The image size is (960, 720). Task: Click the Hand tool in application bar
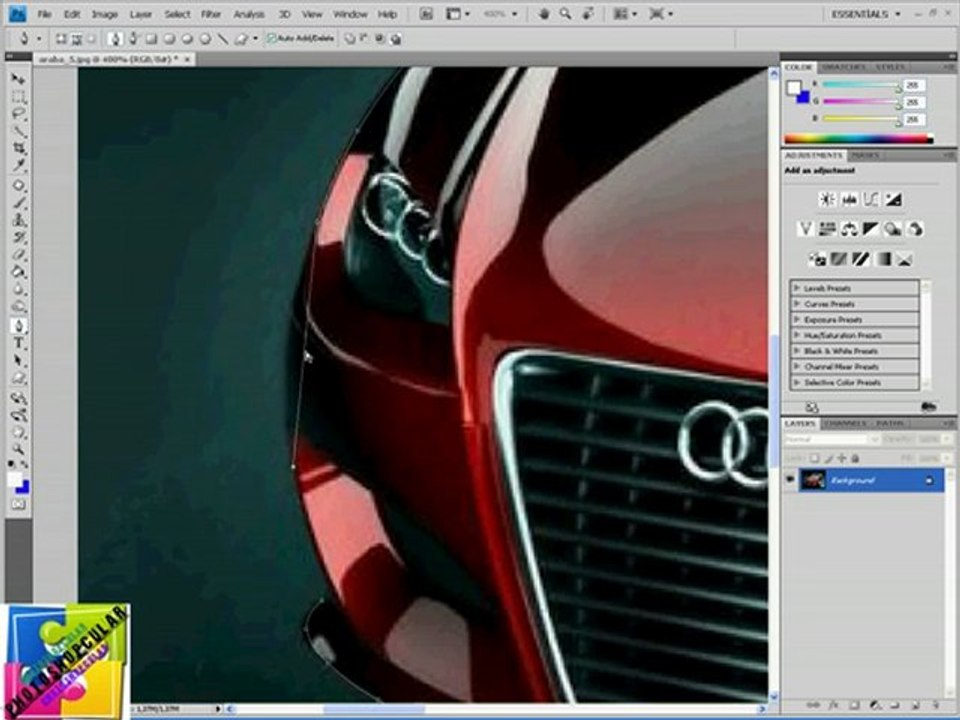544,13
